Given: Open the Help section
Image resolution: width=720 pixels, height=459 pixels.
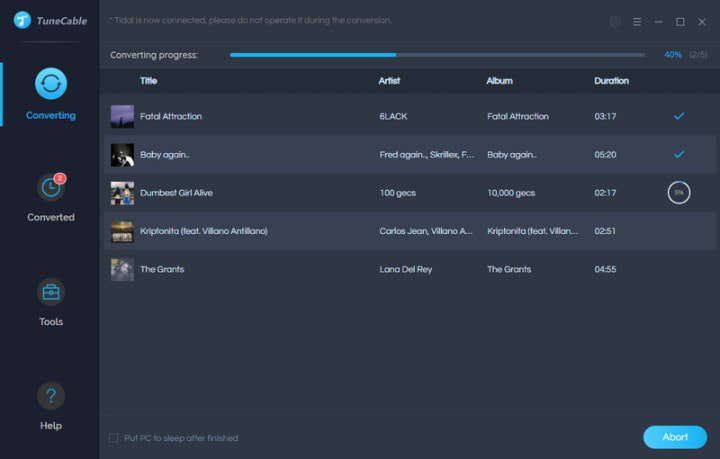Looking at the screenshot, I should pos(51,406).
